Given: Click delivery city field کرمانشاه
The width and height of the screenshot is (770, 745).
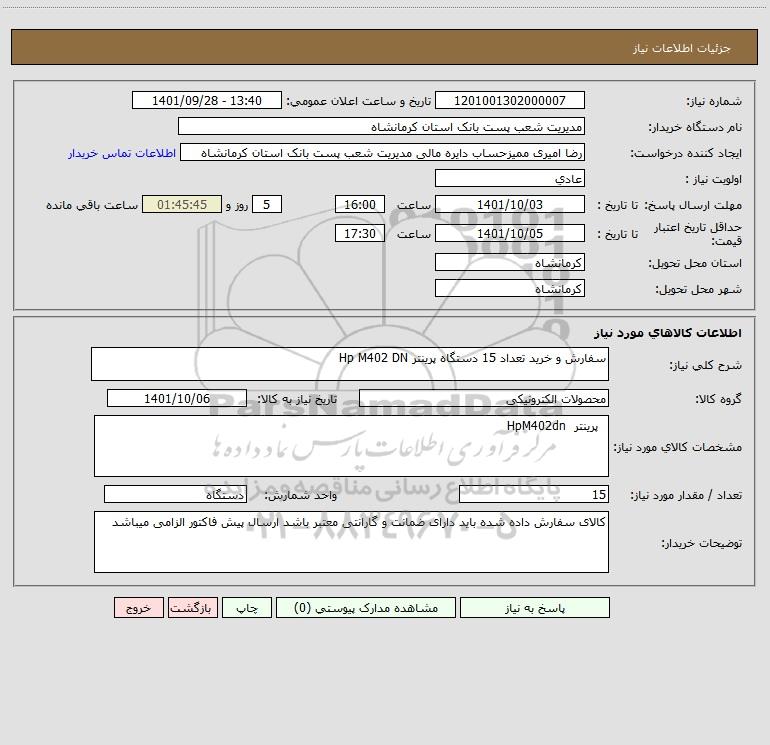Looking at the screenshot, I should 510,288.
